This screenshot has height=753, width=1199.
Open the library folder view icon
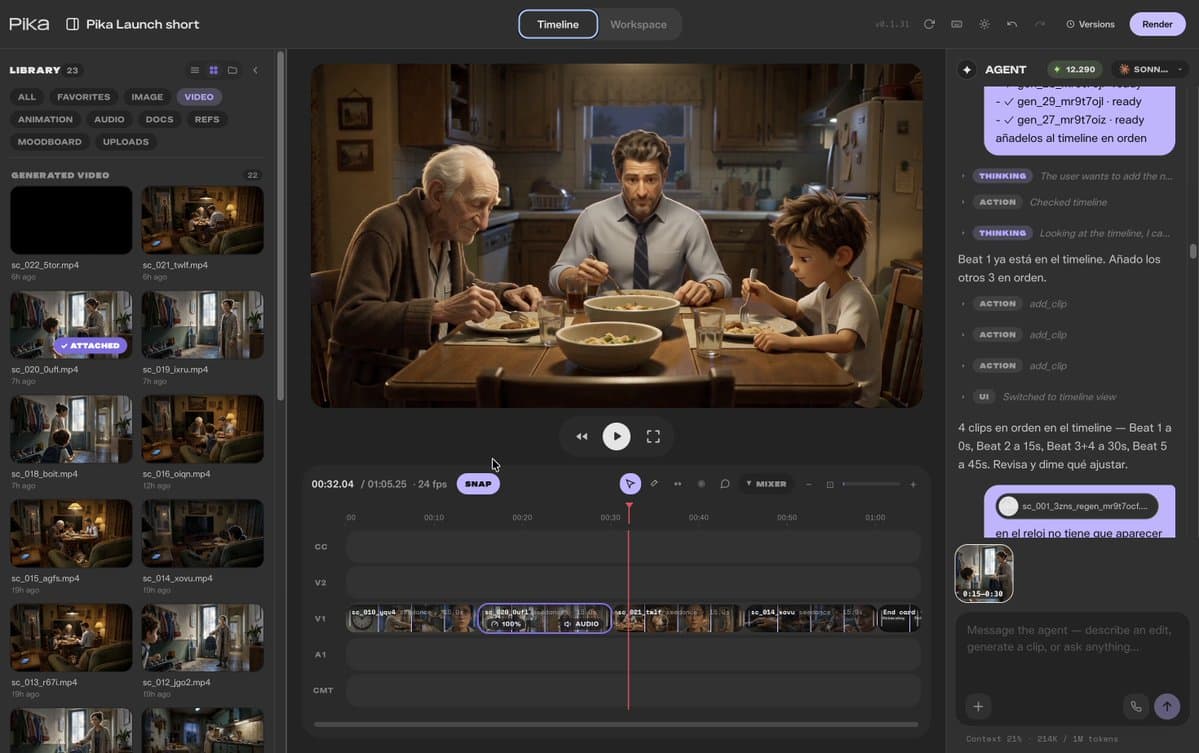point(232,70)
